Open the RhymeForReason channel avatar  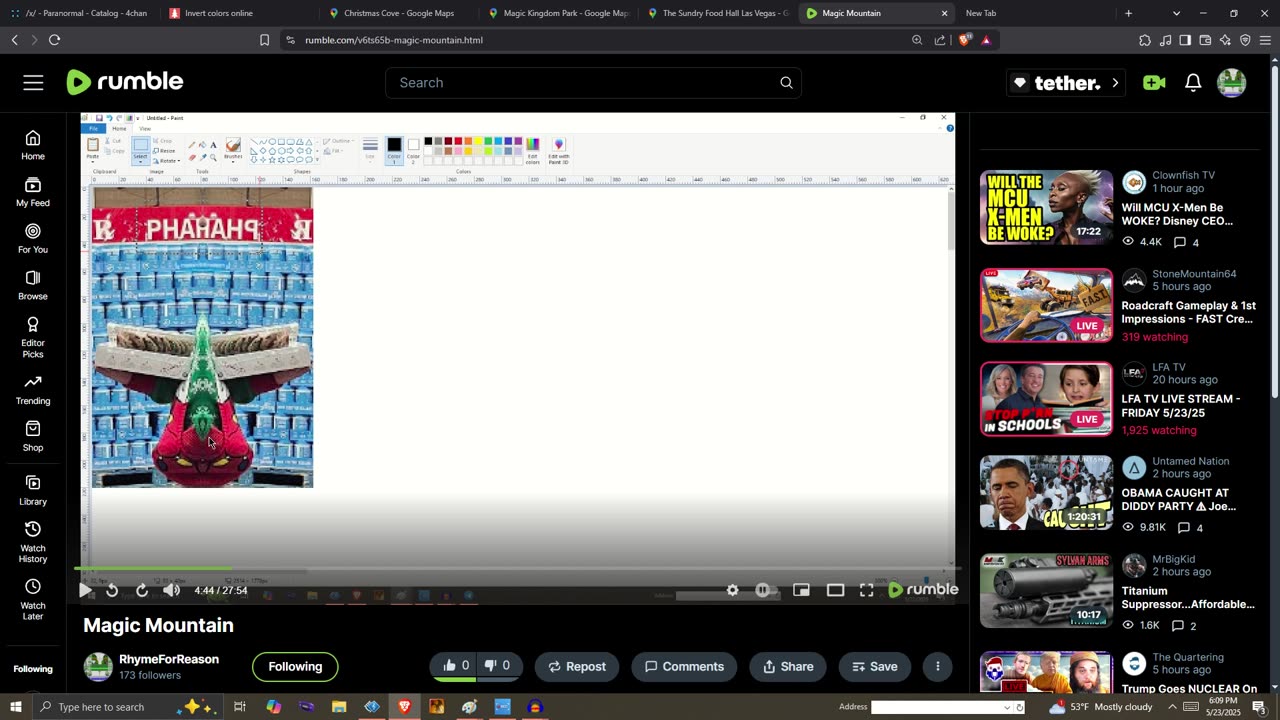coord(98,667)
